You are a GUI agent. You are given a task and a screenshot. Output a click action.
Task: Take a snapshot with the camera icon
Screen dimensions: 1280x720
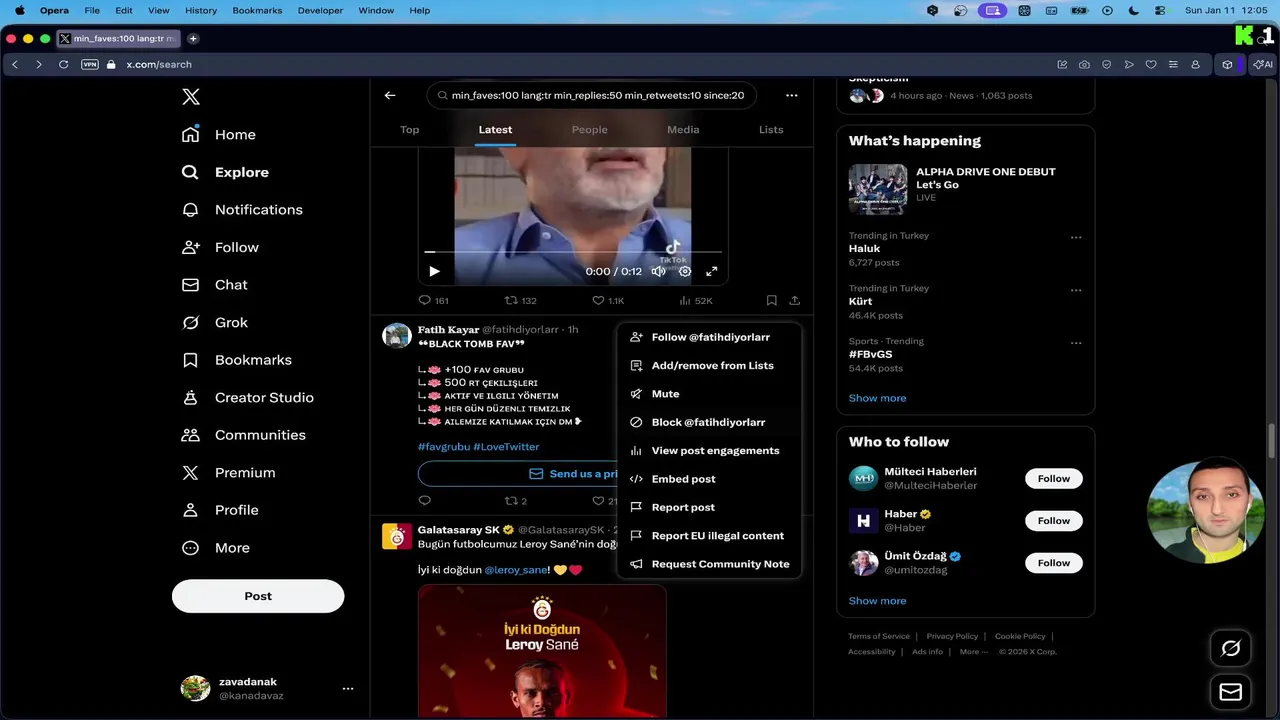(1084, 64)
